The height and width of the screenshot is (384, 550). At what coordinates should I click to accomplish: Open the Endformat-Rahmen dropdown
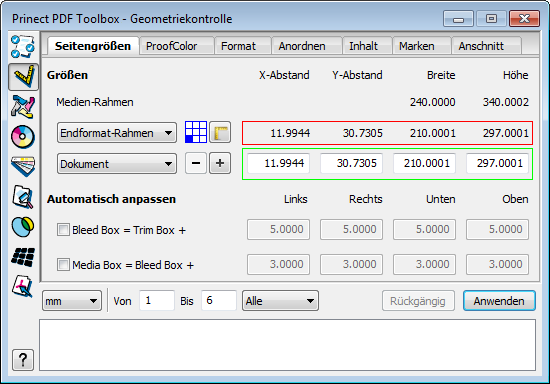(x=117, y=133)
